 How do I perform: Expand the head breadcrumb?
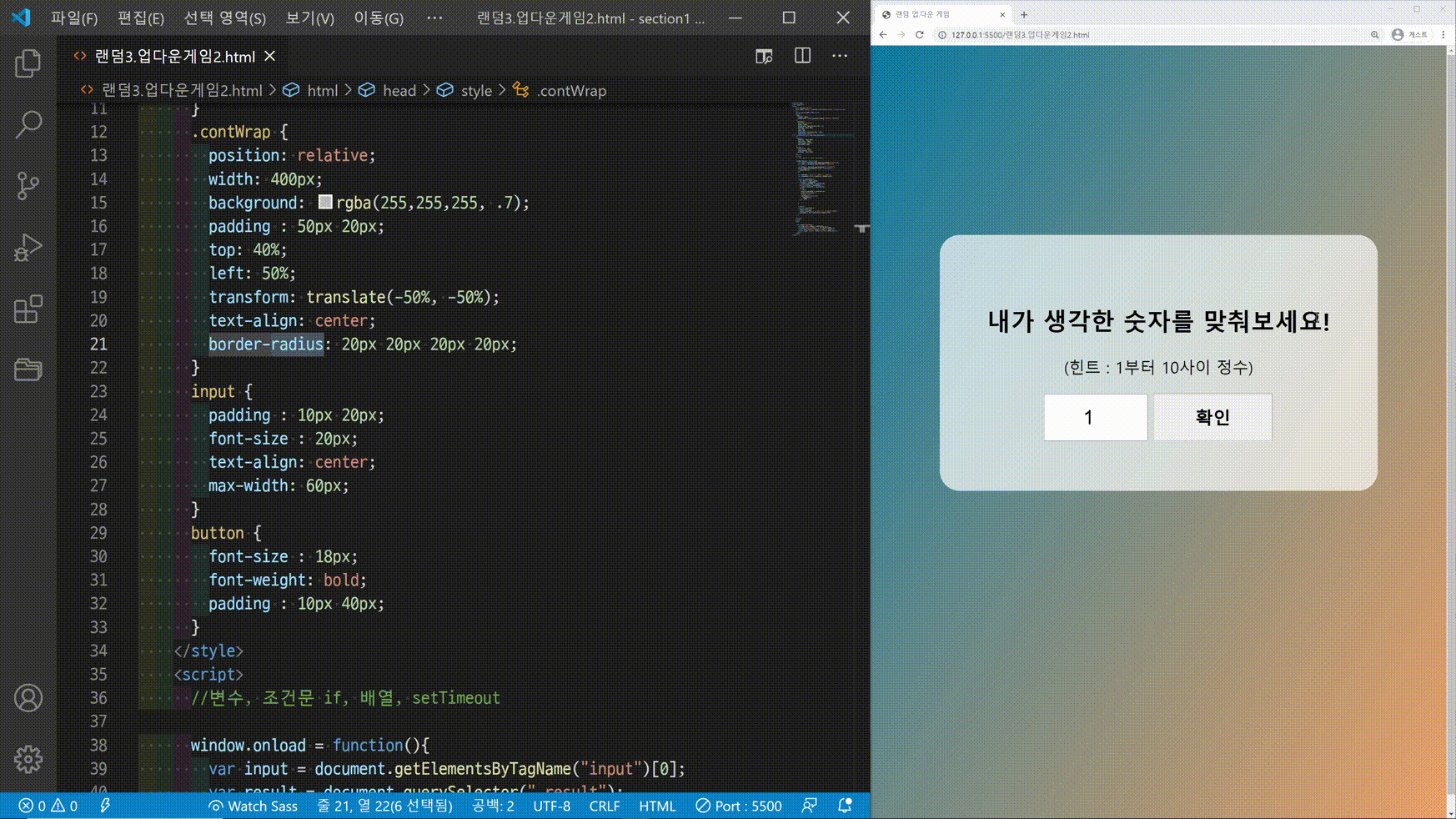coord(399,90)
